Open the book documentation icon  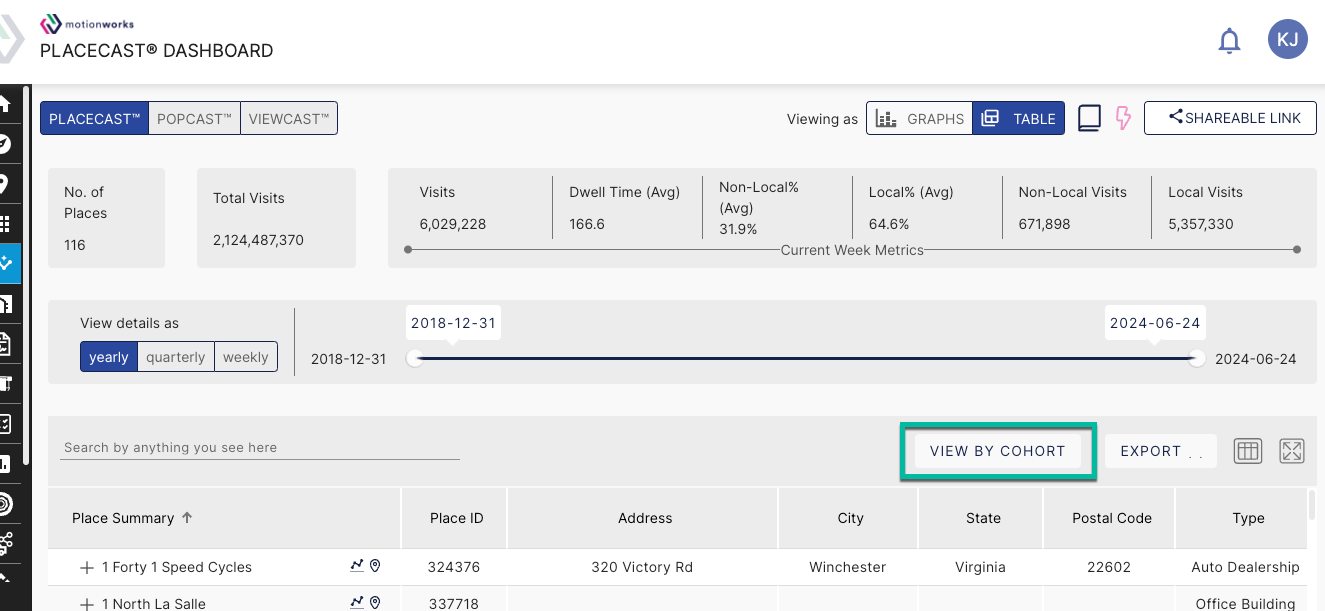click(1089, 118)
